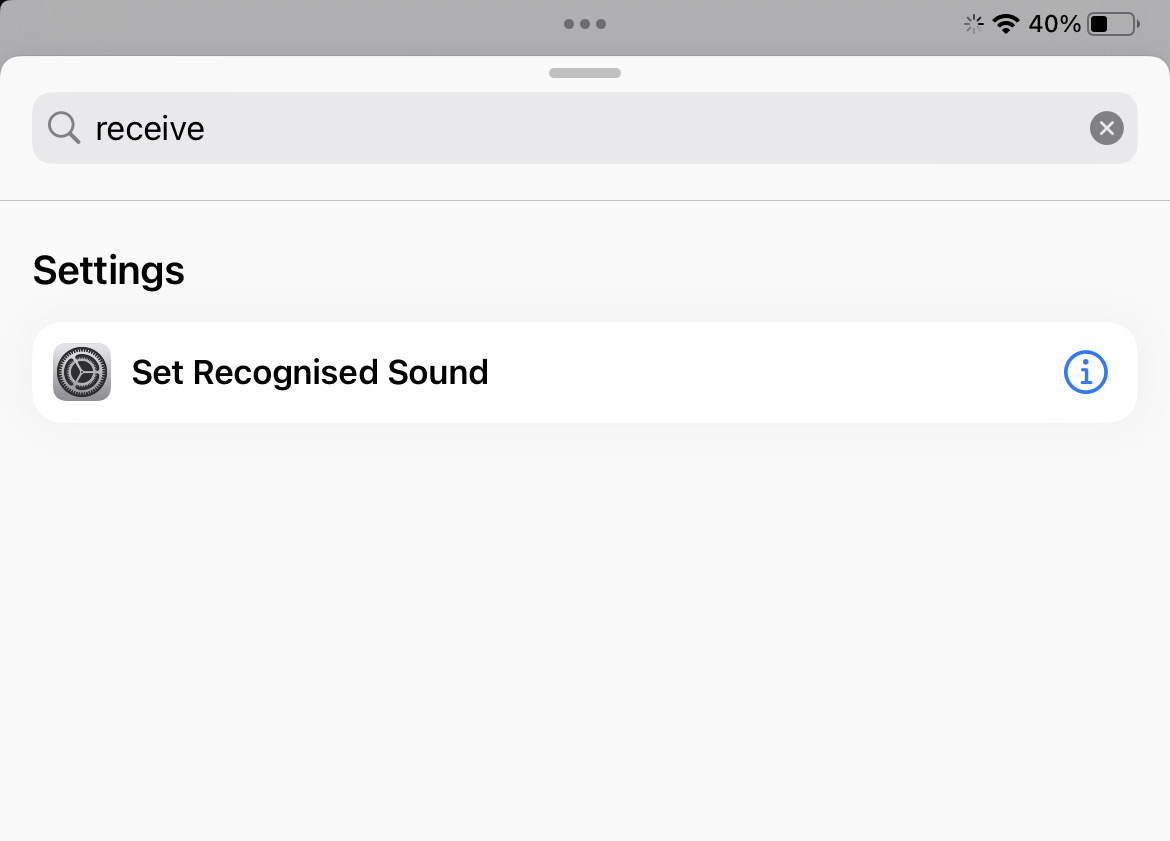Tap the Wi-Fi status icon
Viewport: 1170px width, 841px height.
[1005, 24]
